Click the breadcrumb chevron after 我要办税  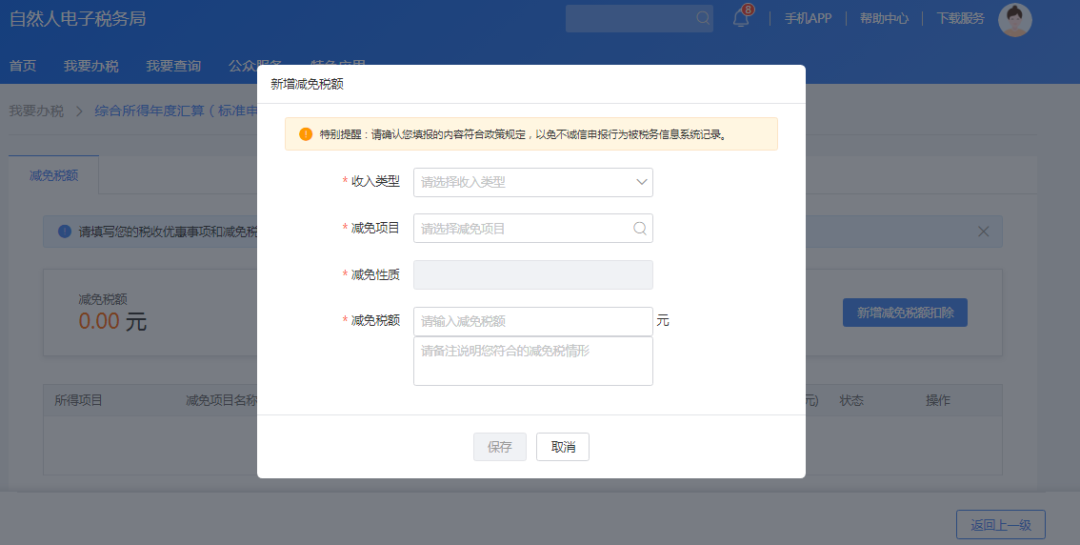79,111
